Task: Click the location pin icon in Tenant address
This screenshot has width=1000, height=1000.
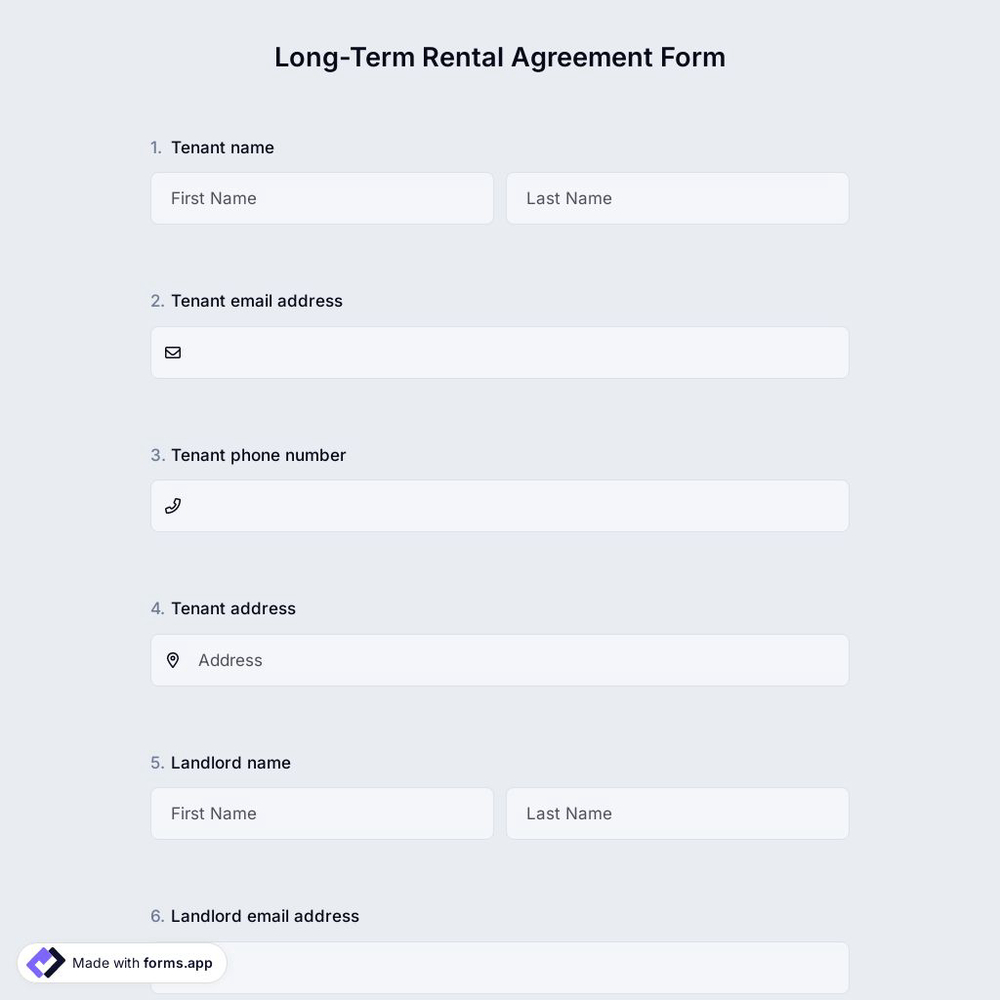Action: pyautogui.click(x=172, y=660)
